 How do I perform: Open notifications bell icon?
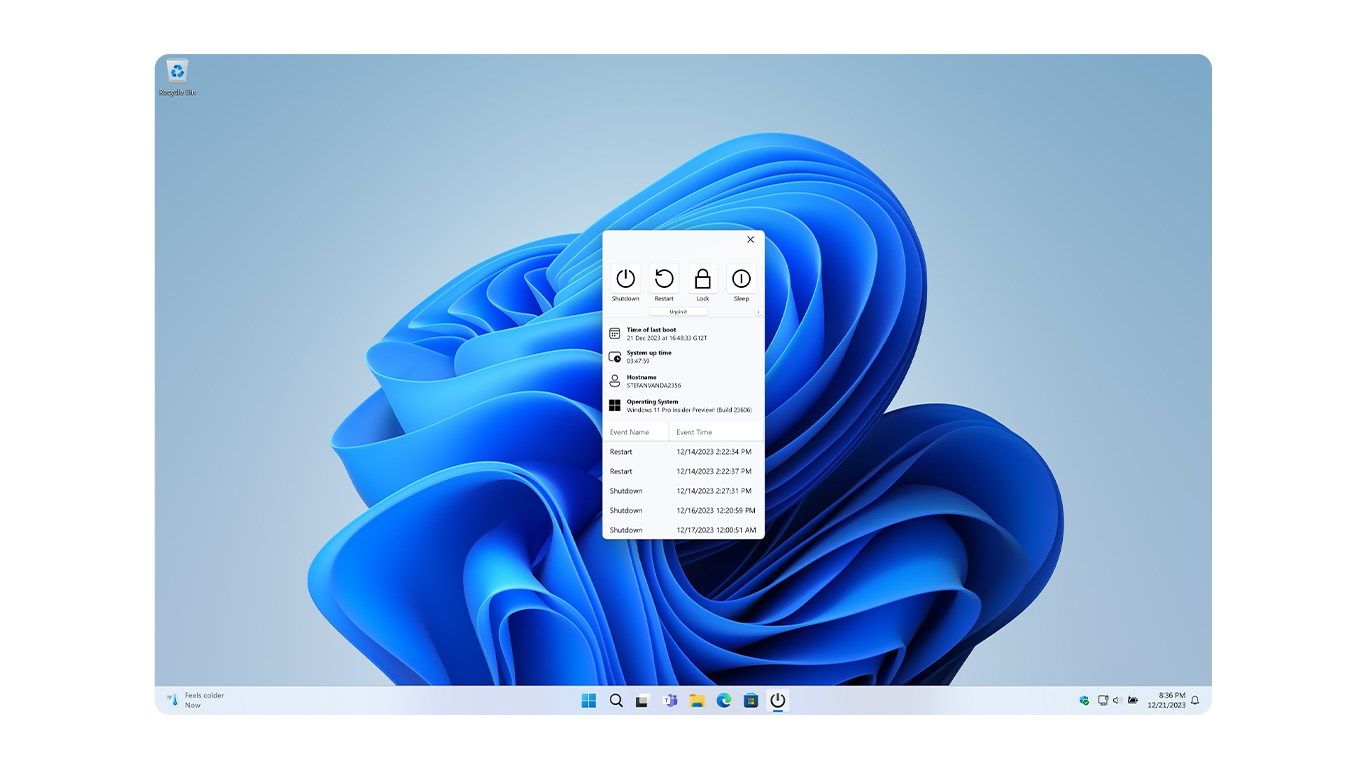pos(1195,700)
